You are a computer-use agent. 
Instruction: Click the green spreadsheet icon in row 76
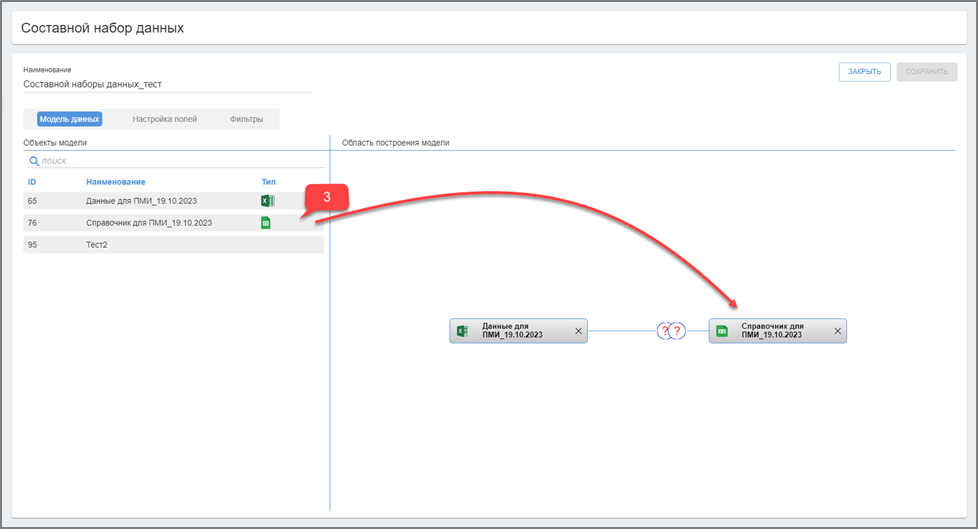tap(266, 223)
